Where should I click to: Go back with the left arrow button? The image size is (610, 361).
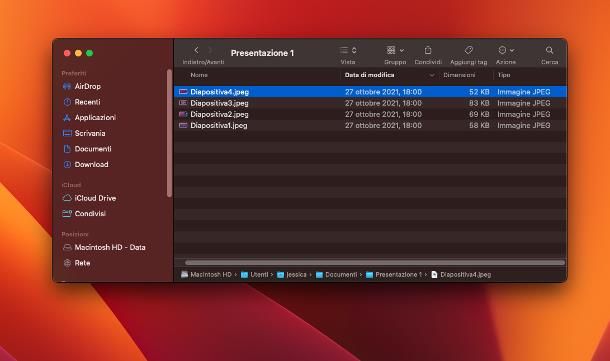[x=196, y=50]
